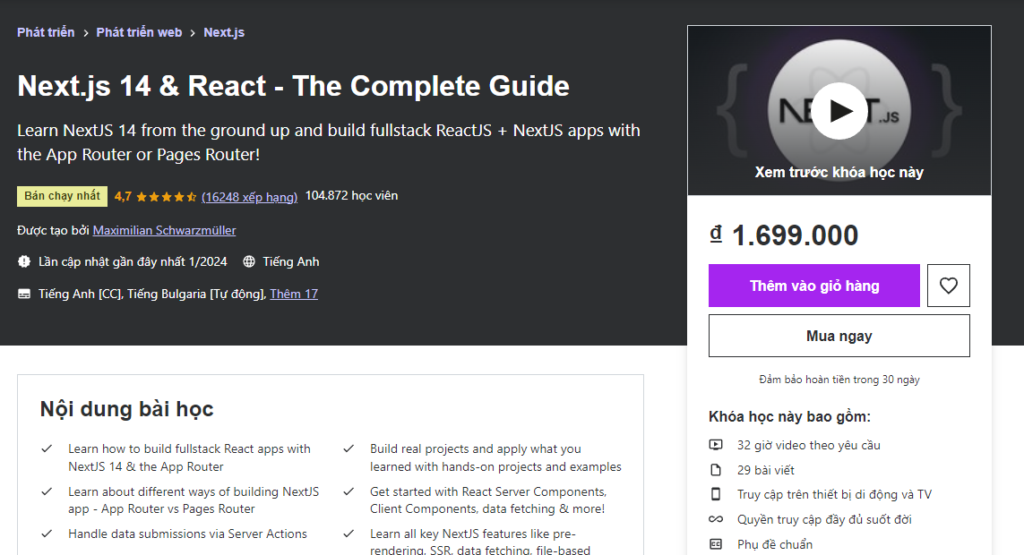Play the course preview video
This screenshot has width=1024, height=555.
(839, 111)
